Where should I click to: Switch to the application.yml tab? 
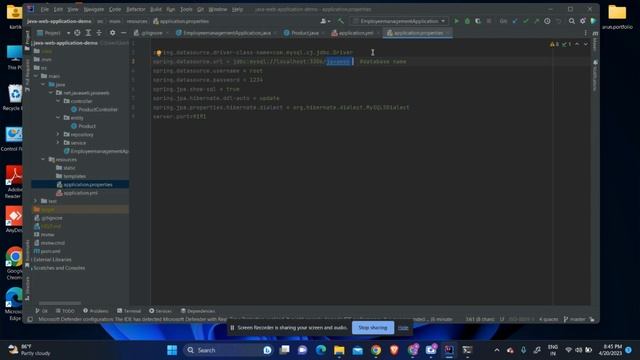pos(356,33)
